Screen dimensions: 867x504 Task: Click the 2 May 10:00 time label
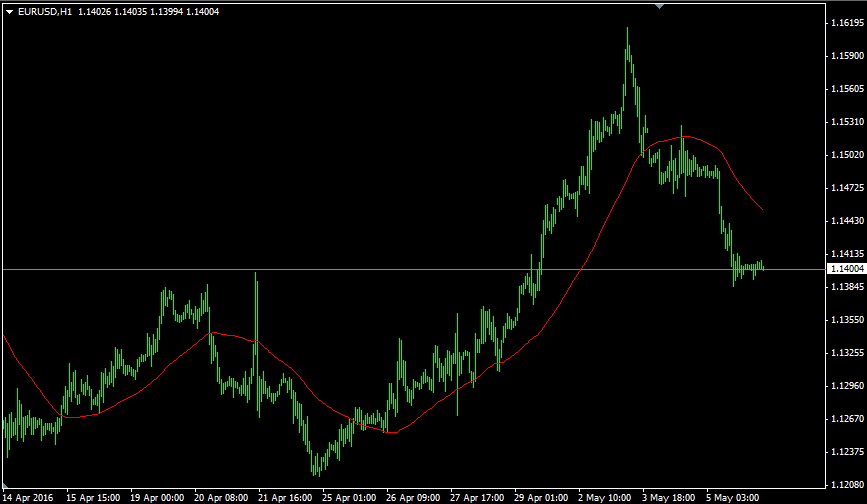coord(605,497)
